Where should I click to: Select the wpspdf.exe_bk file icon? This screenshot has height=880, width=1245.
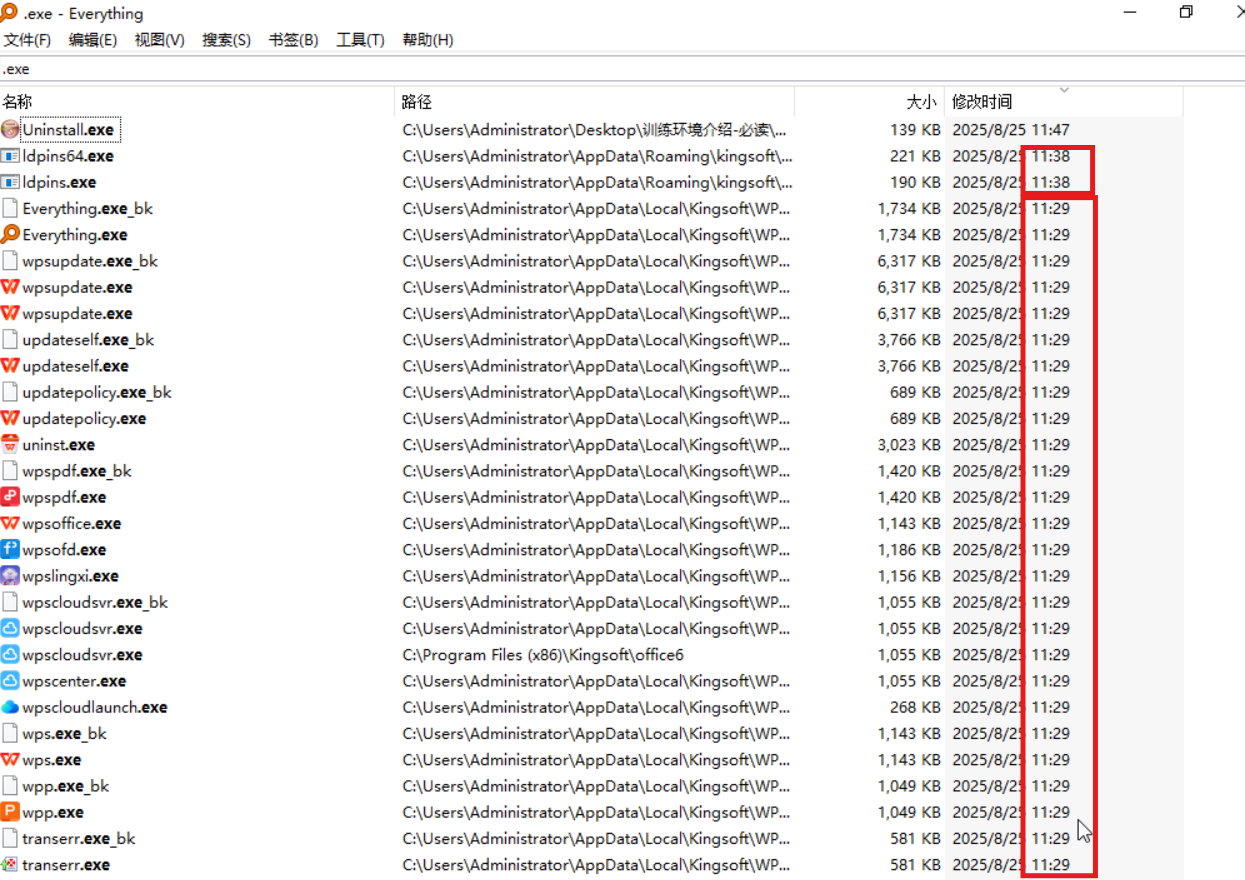10,471
